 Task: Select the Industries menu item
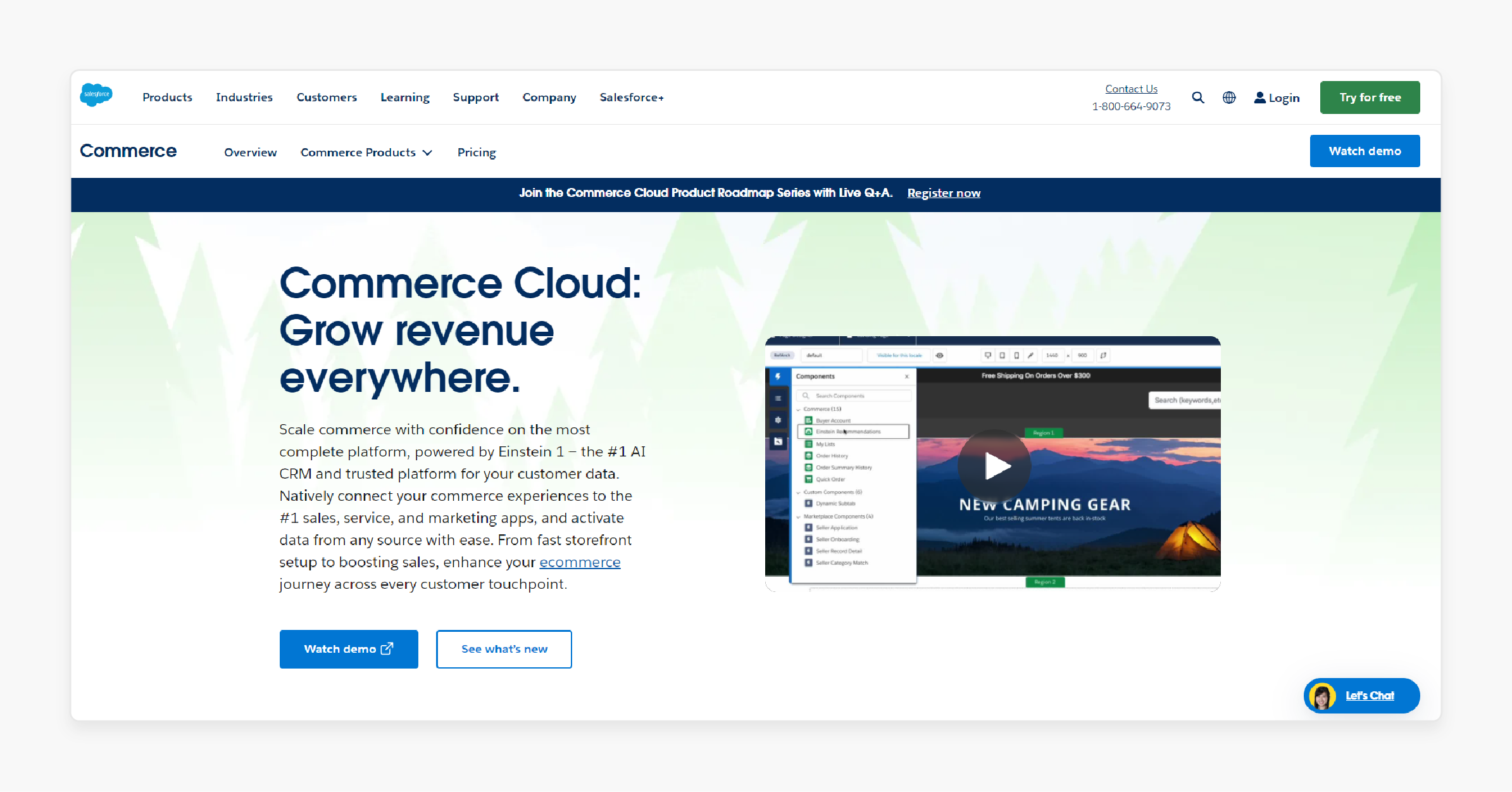(244, 97)
